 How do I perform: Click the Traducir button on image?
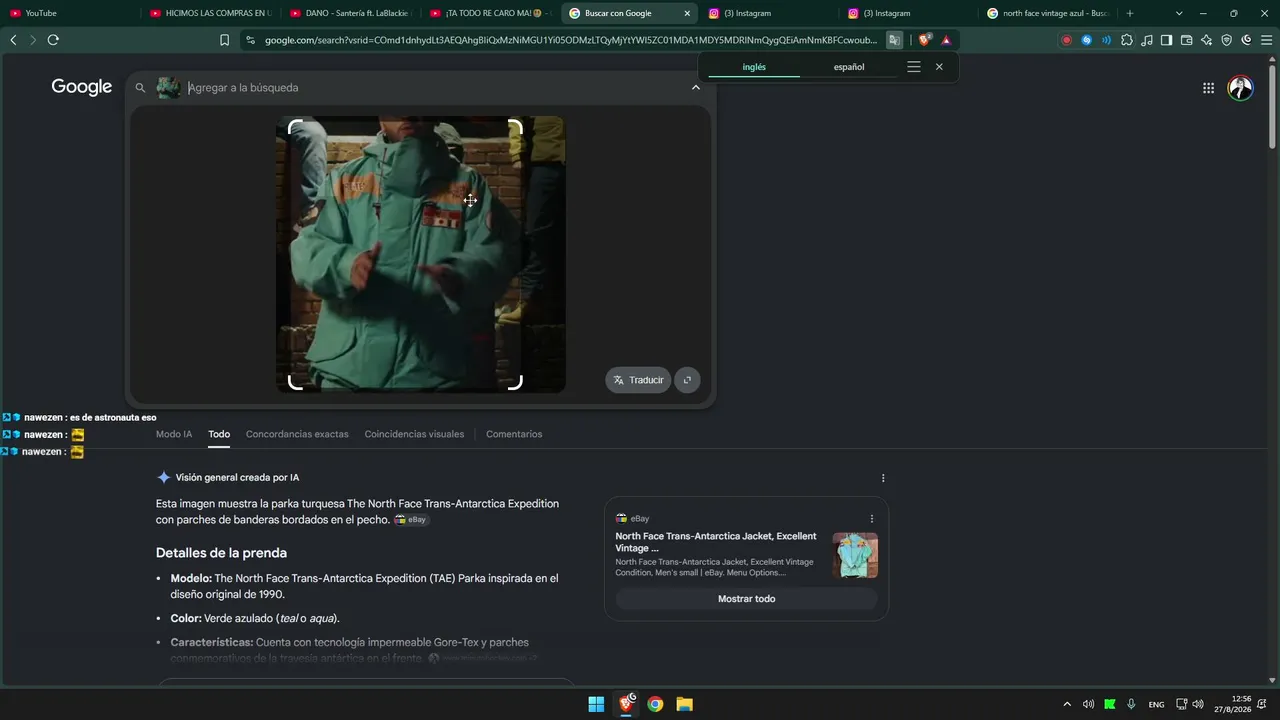pyautogui.click(x=638, y=380)
